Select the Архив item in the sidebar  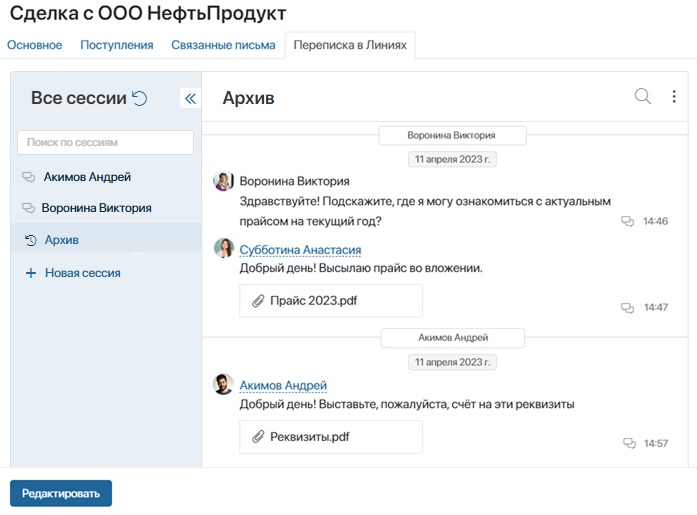click(x=106, y=240)
